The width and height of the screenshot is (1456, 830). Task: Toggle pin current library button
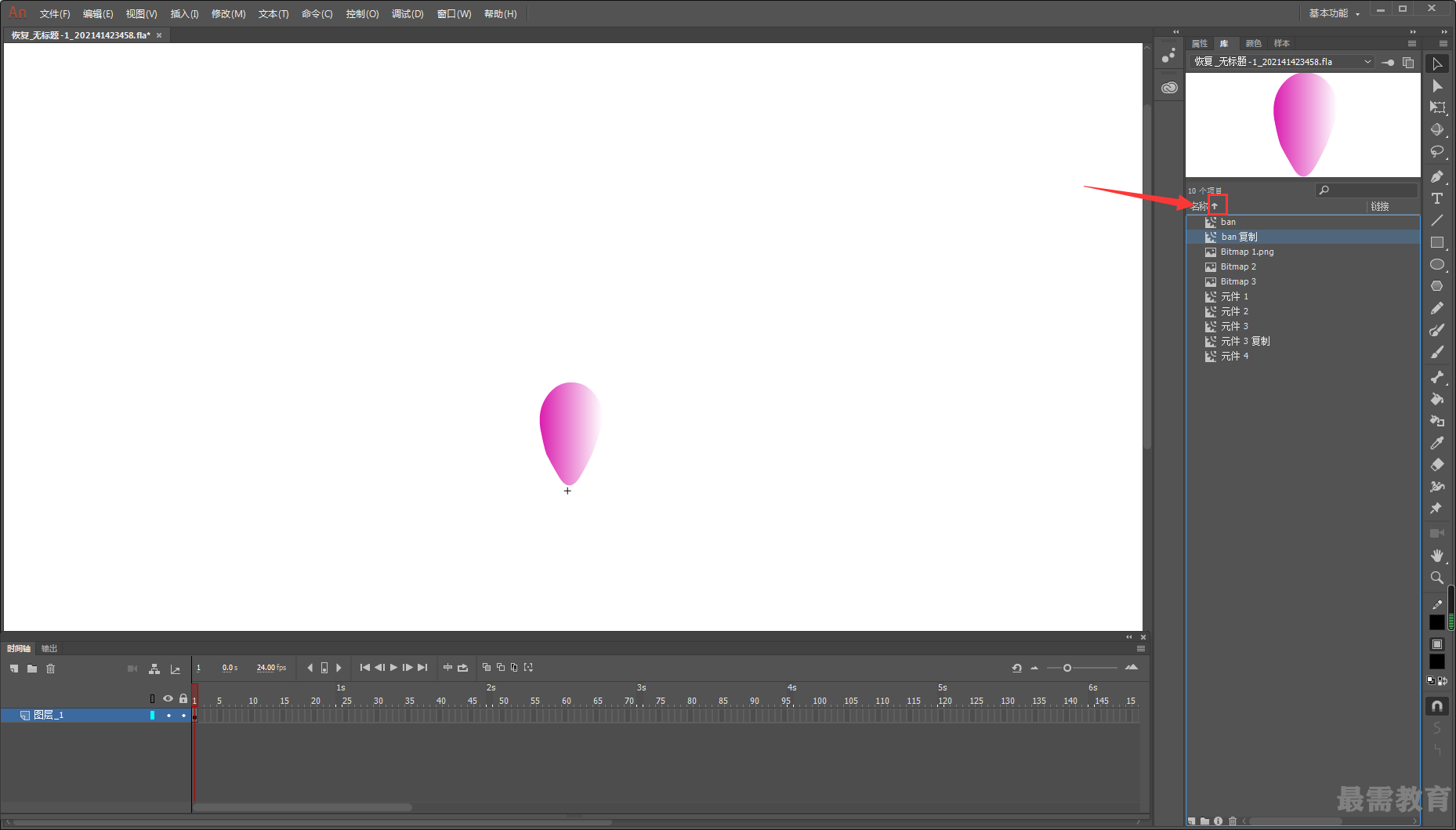coord(1388,62)
